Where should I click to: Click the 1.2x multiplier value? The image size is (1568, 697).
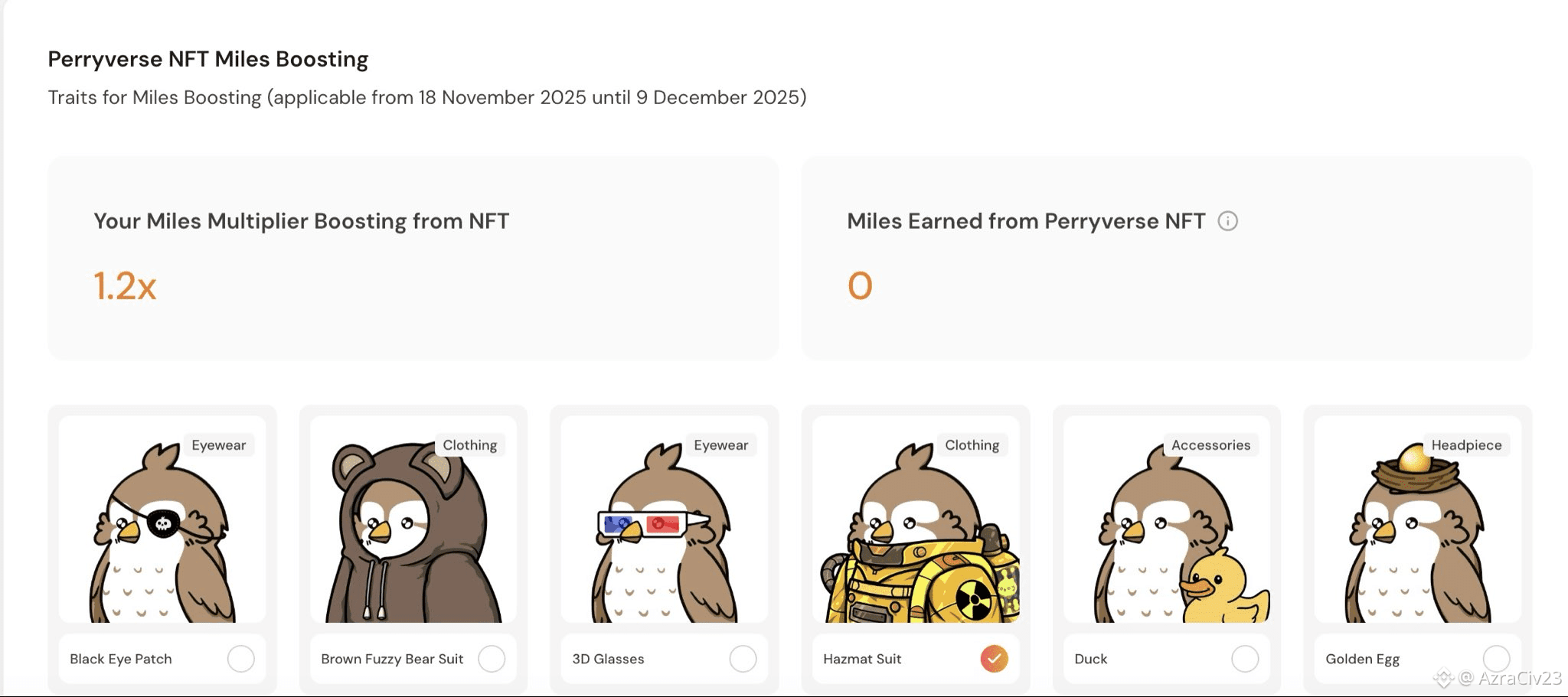tap(125, 286)
